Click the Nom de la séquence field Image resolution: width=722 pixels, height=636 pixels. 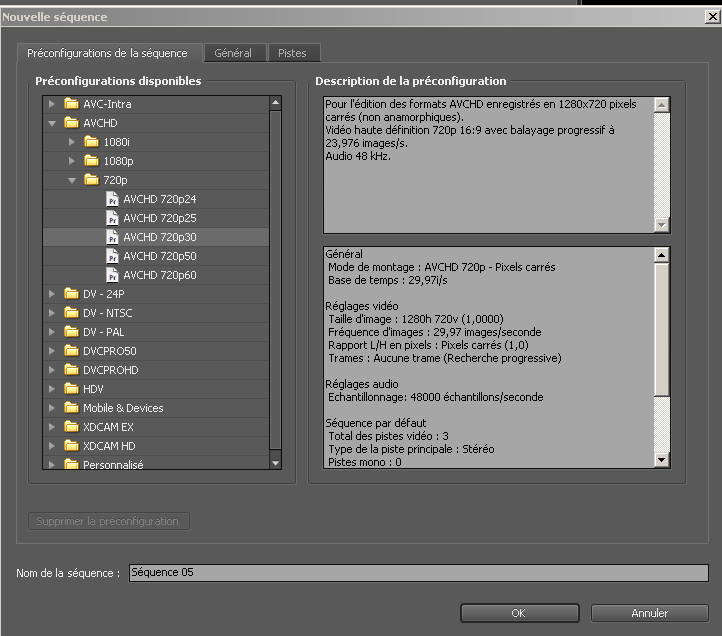coord(419,572)
